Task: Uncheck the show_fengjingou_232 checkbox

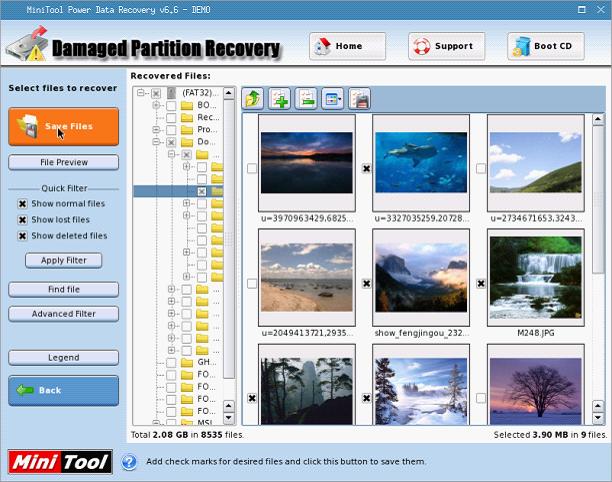Action: pos(366,283)
